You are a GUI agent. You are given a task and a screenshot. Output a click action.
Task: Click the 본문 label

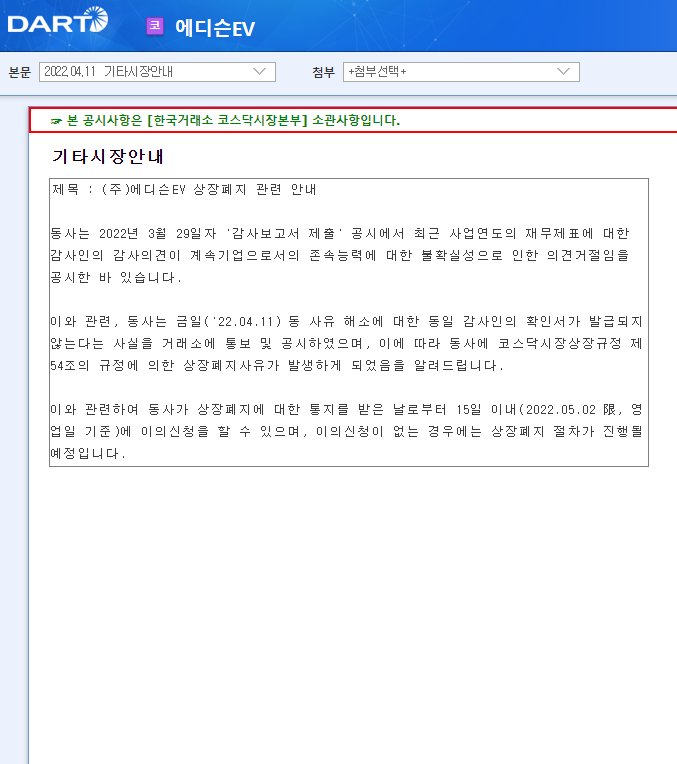click(19, 72)
